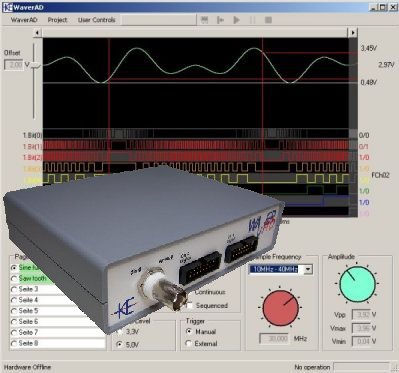The image size is (399, 373).
Task: Click the horizontal scrollbar above the waveform
Action: tap(195, 33)
